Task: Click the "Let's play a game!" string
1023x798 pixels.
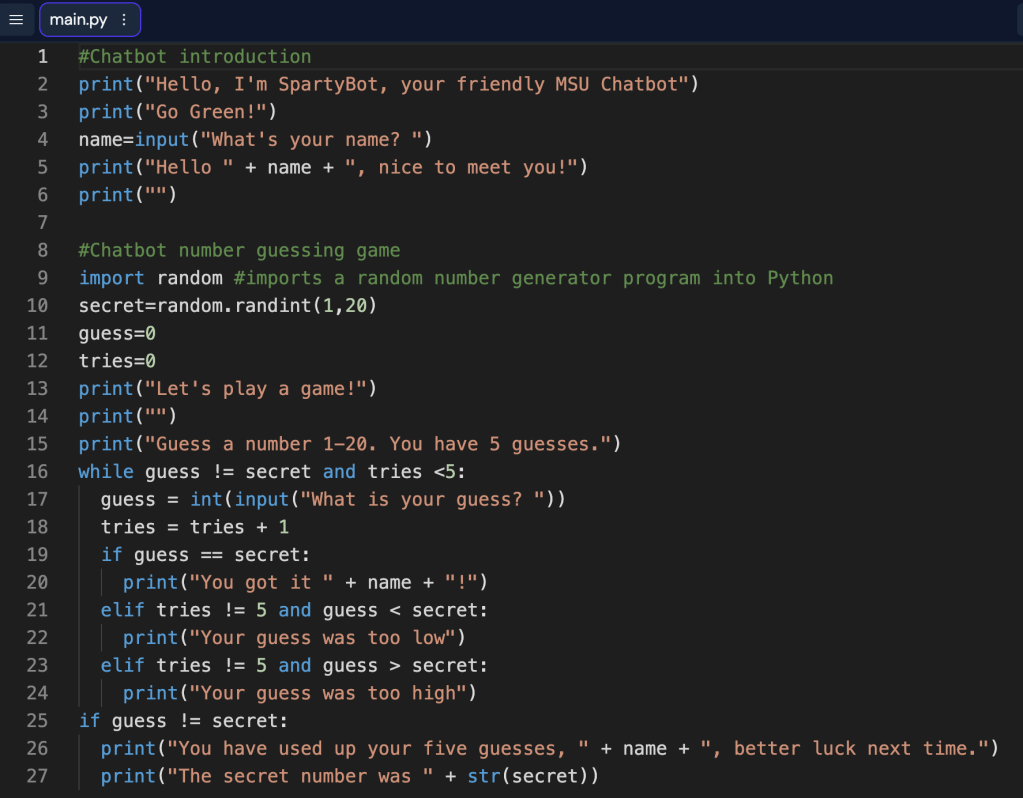Action: (256, 389)
